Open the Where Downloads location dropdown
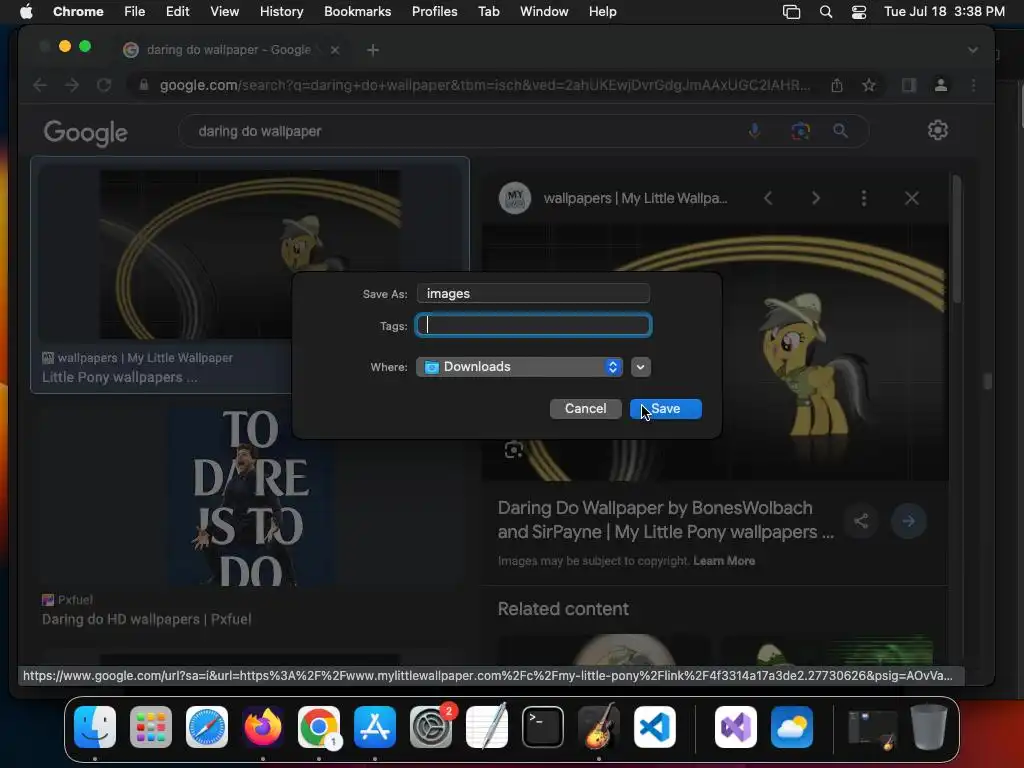The height and width of the screenshot is (768, 1024). pos(519,367)
